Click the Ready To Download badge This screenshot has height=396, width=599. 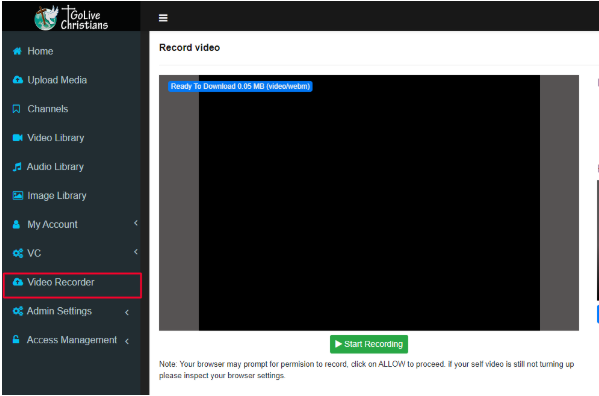[x=240, y=86]
